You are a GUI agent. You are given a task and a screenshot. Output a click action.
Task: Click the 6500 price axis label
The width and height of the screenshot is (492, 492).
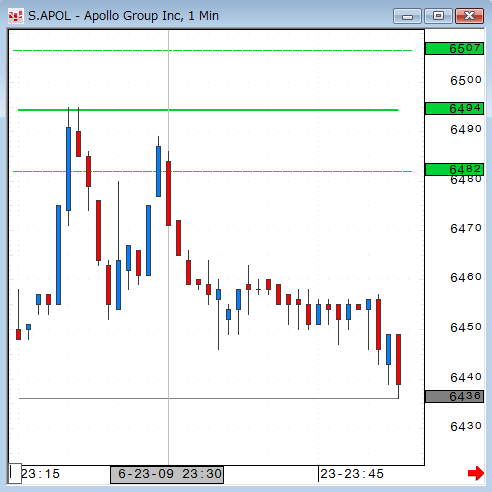tap(466, 80)
